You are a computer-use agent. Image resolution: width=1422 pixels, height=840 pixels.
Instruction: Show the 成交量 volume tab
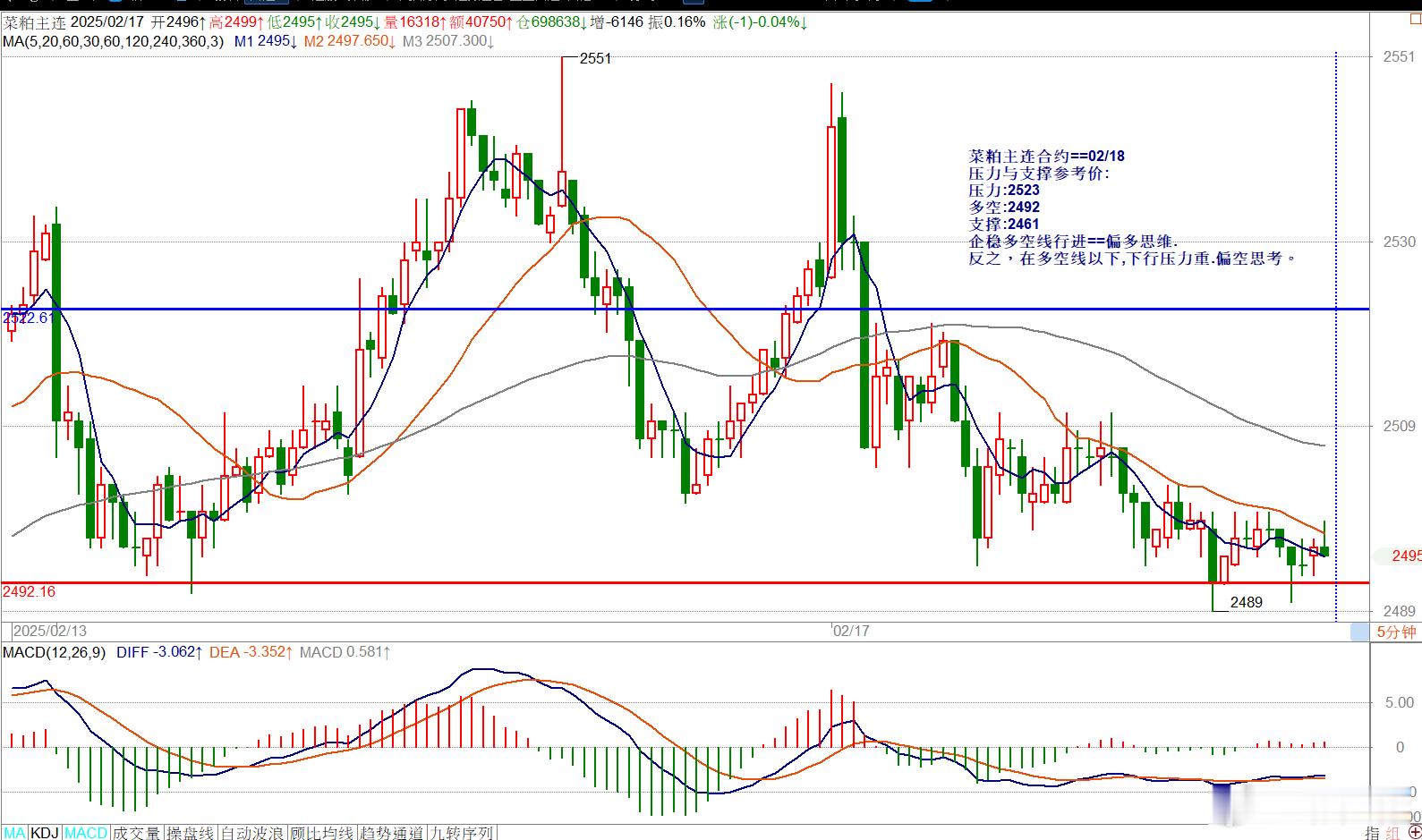tap(137, 833)
